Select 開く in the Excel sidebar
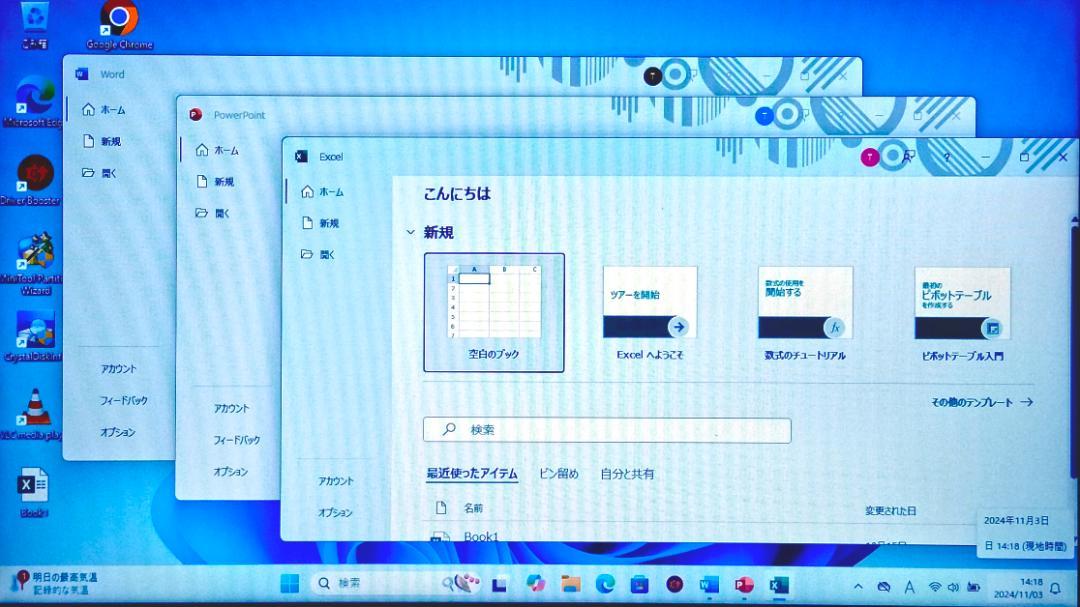This screenshot has height=607, width=1080. 318,254
